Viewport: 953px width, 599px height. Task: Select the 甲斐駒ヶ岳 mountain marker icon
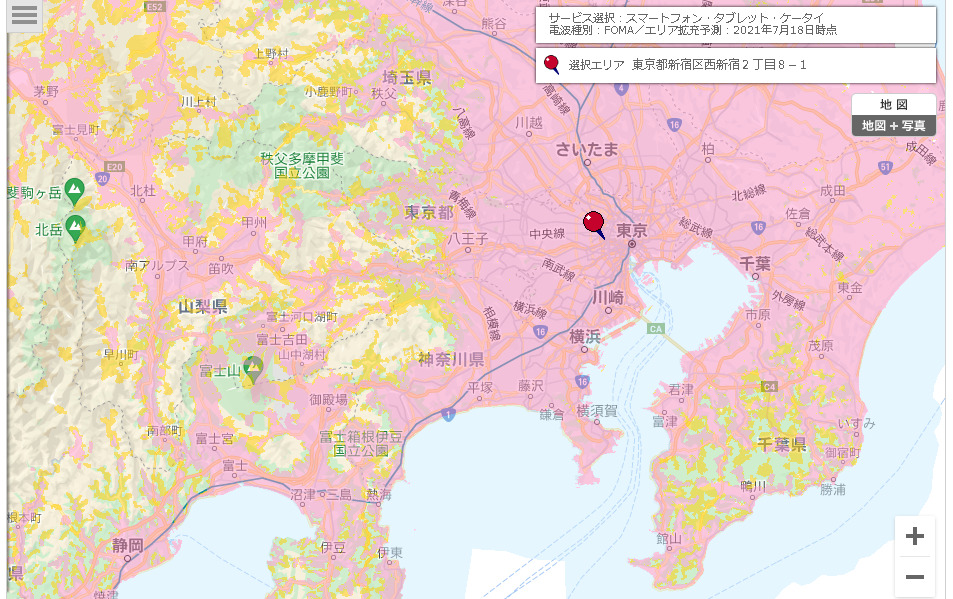[74, 190]
